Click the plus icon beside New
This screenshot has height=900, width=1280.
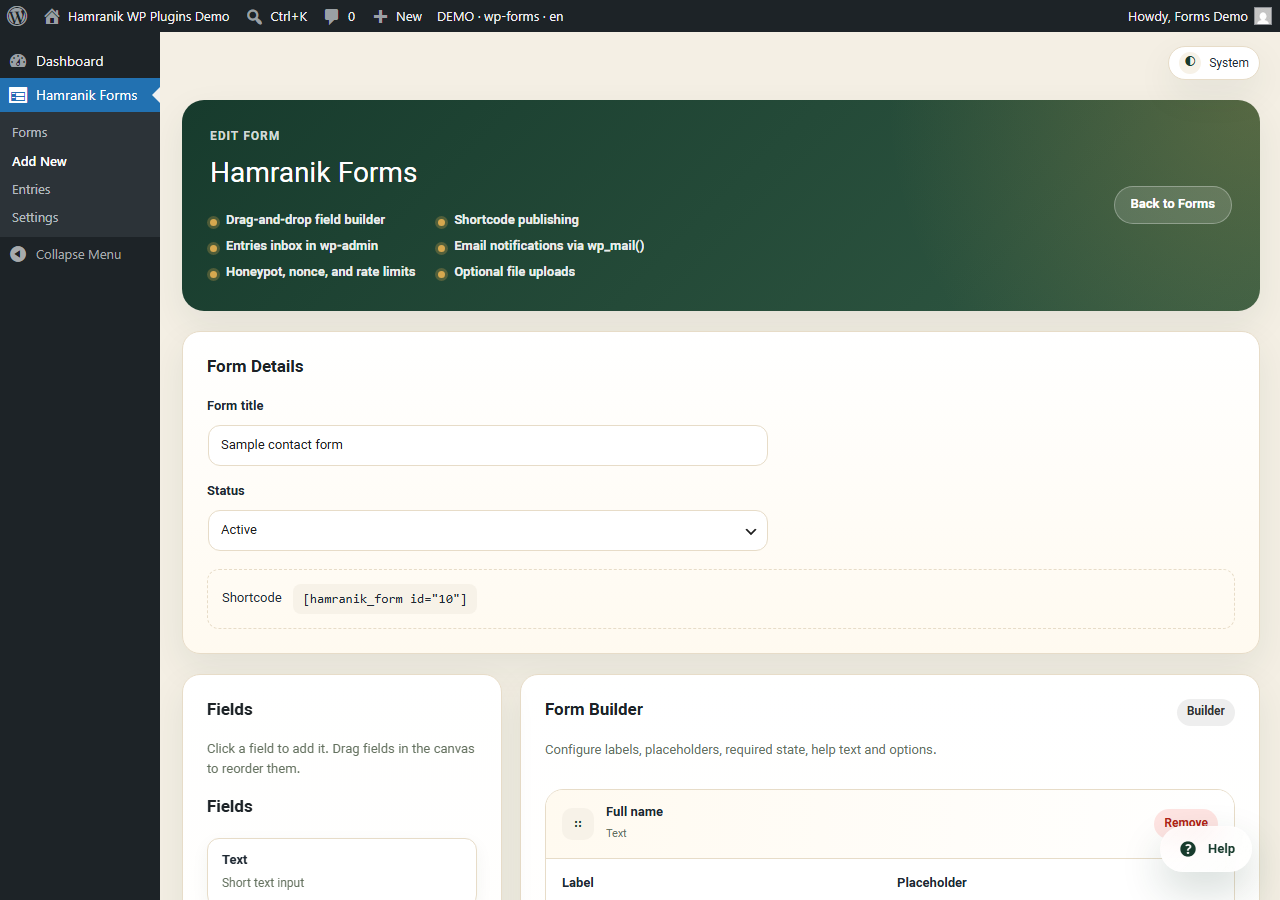click(x=380, y=16)
